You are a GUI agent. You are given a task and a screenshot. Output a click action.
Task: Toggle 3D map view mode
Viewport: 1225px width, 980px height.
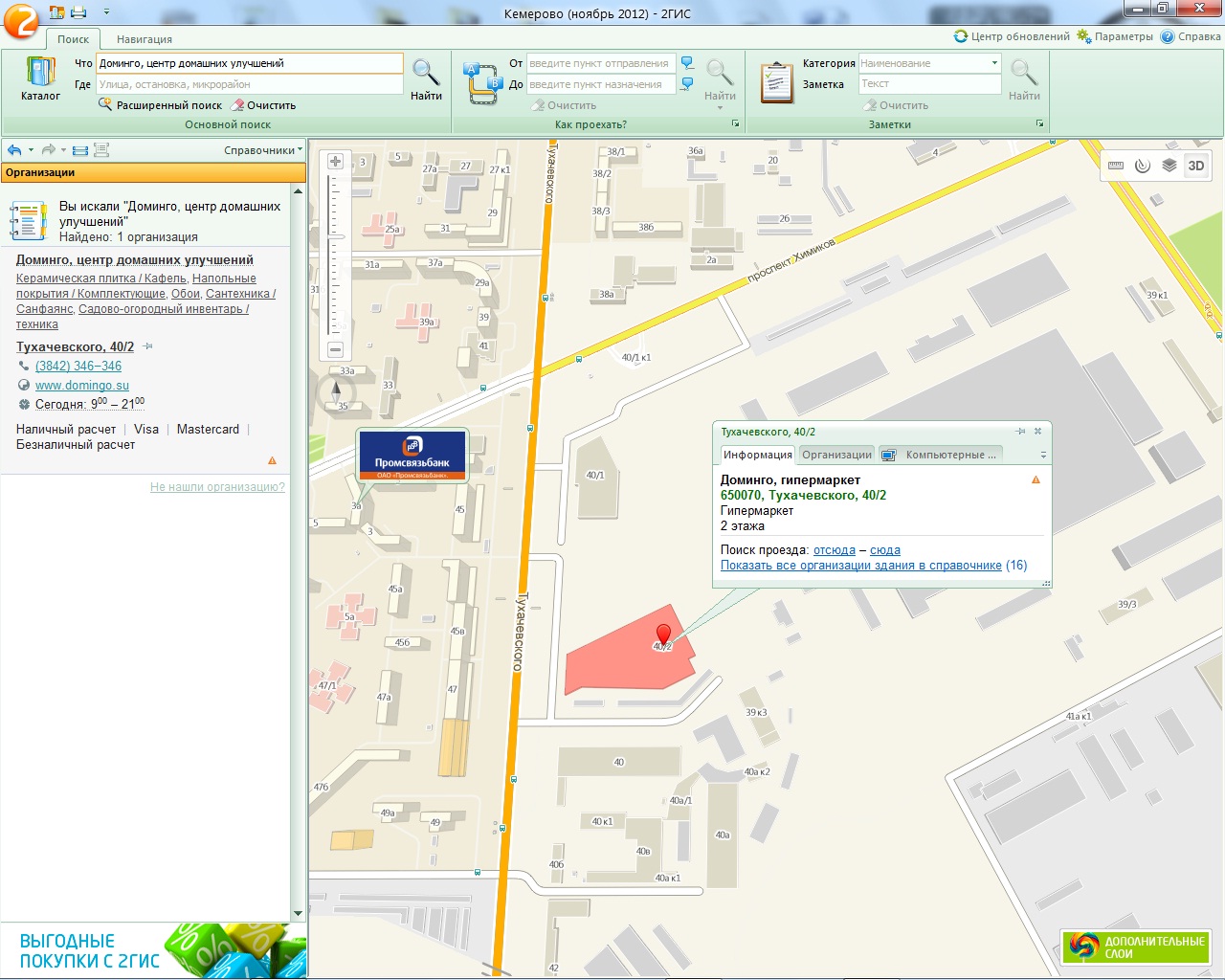coord(1196,166)
